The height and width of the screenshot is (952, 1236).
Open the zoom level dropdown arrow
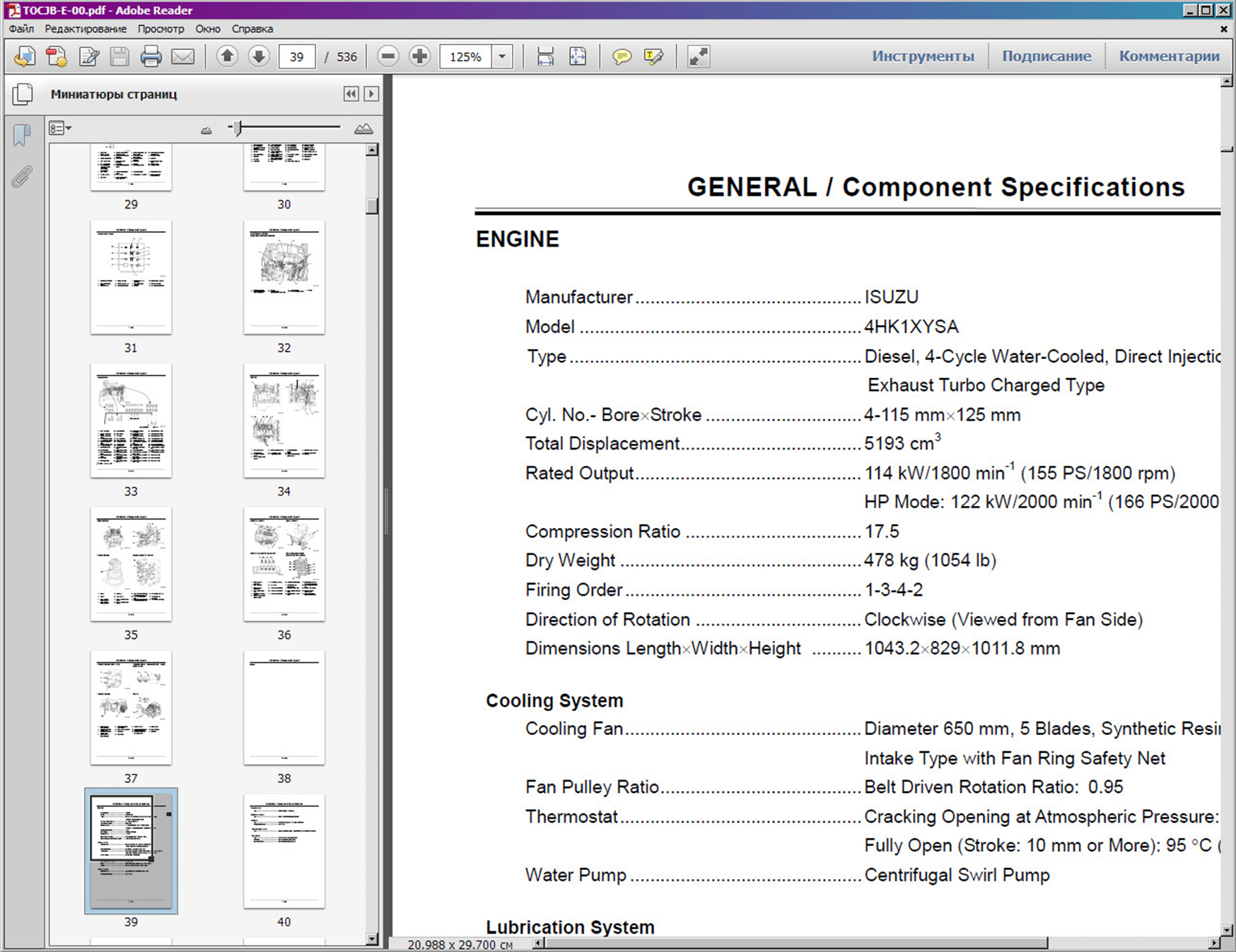coord(502,57)
